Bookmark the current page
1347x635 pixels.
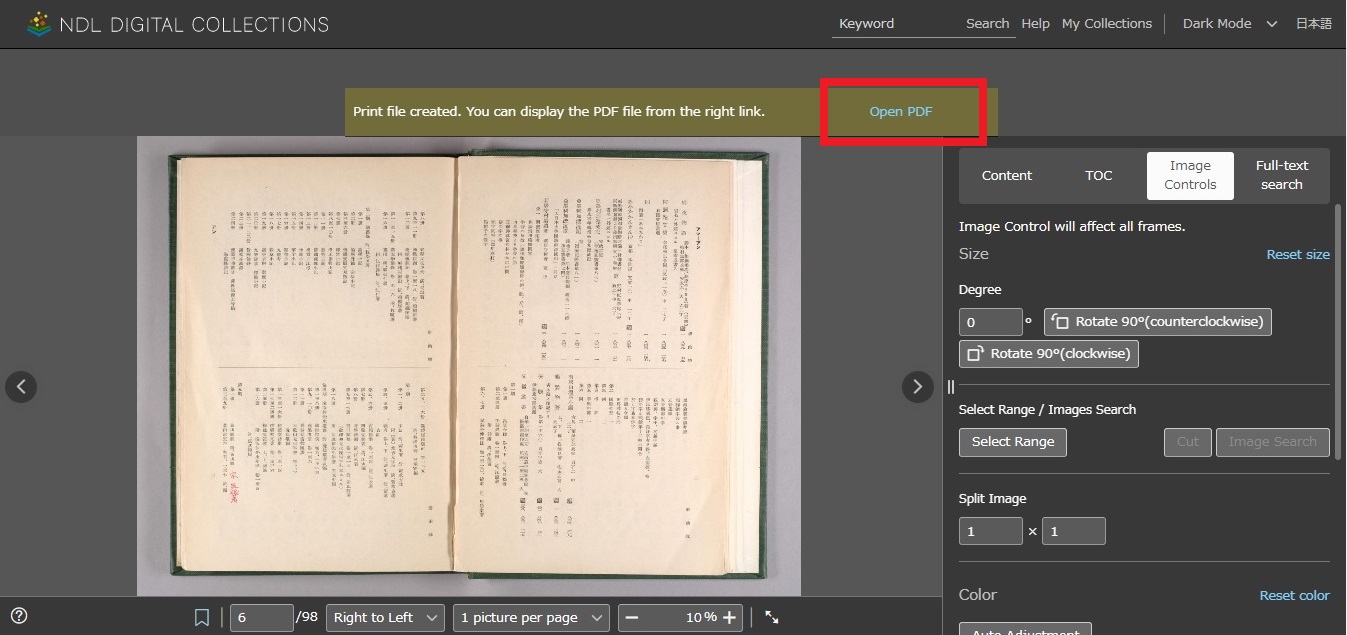click(202, 617)
